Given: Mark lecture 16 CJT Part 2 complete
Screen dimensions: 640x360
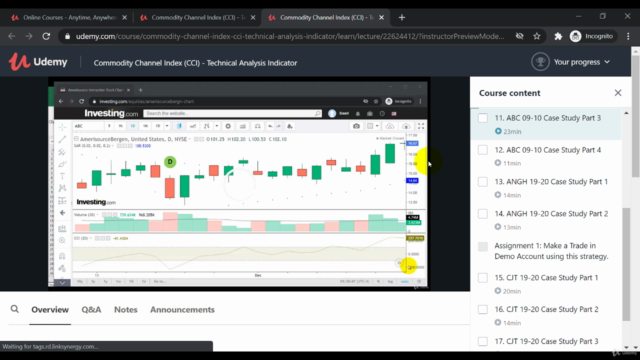Looking at the screenshot, I should pos(483,309).
